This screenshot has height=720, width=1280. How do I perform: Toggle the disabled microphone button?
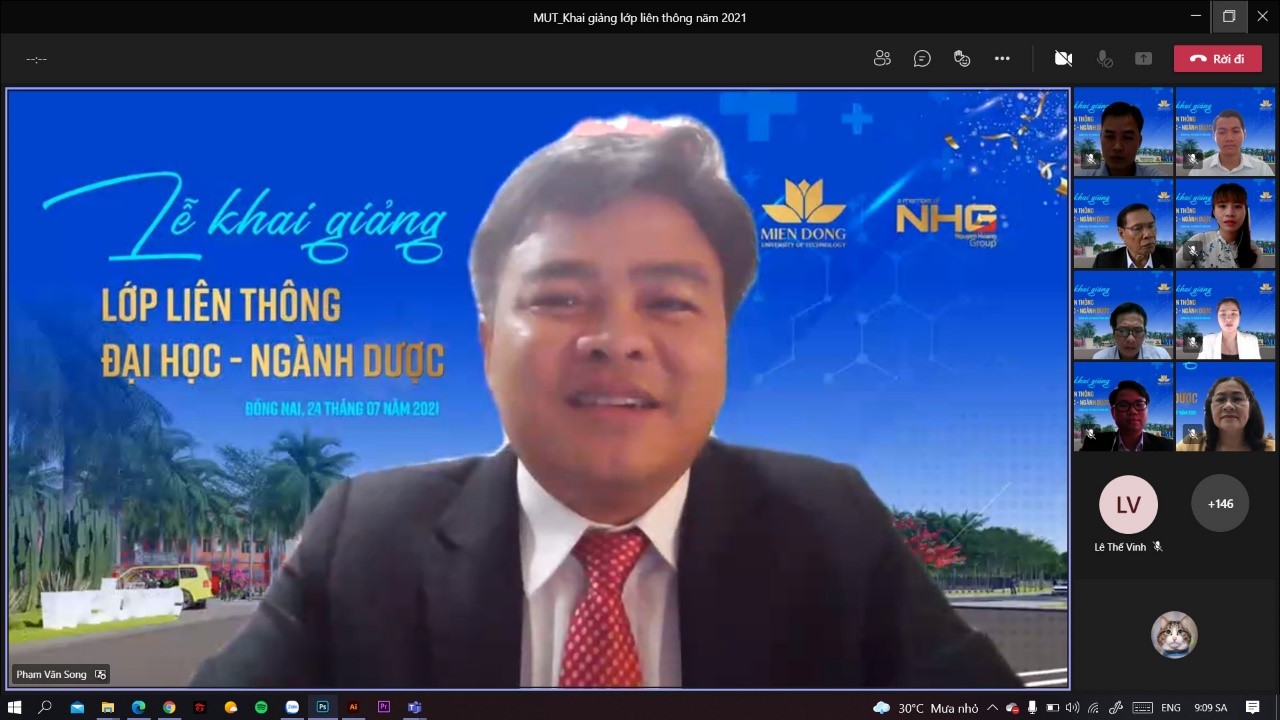1104,59
